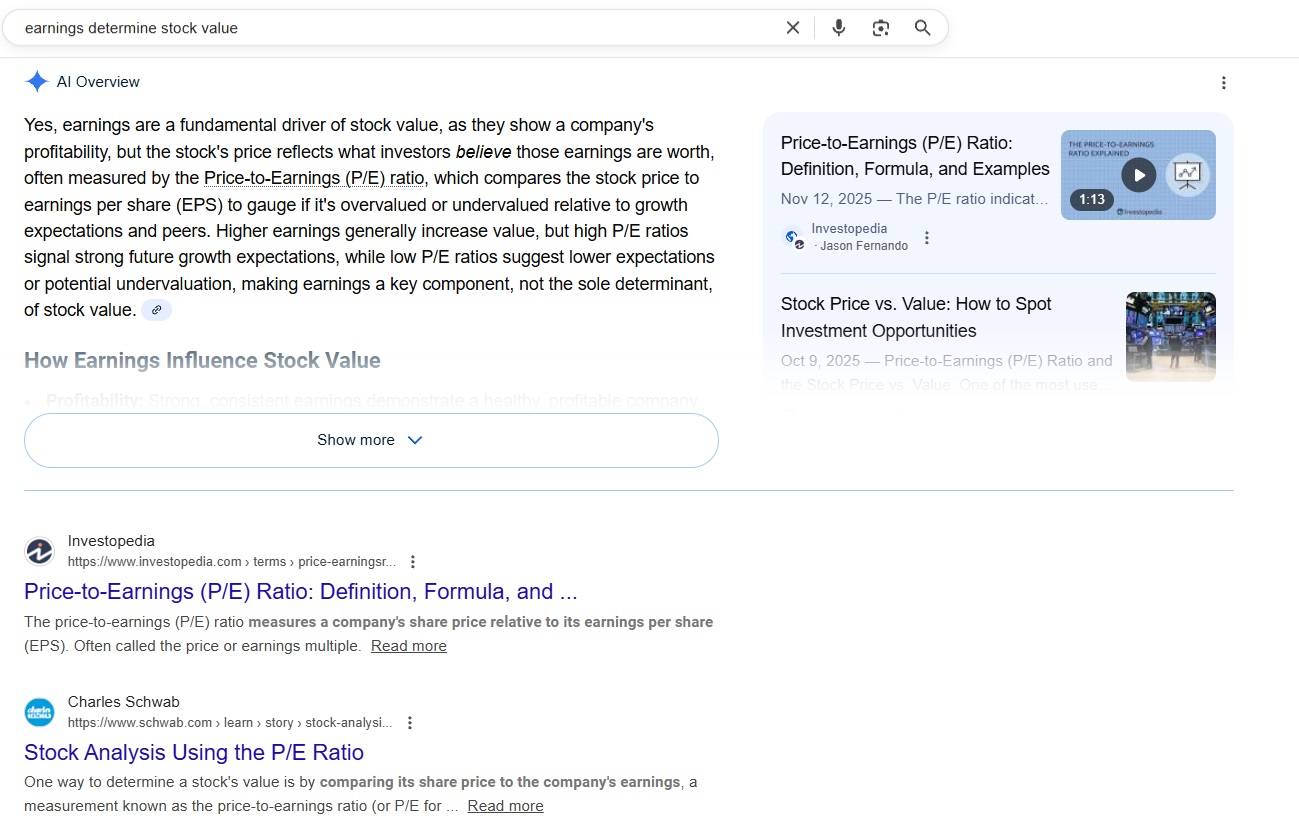Submit search with the magnifying glass icon

click(x=923, y=28)
